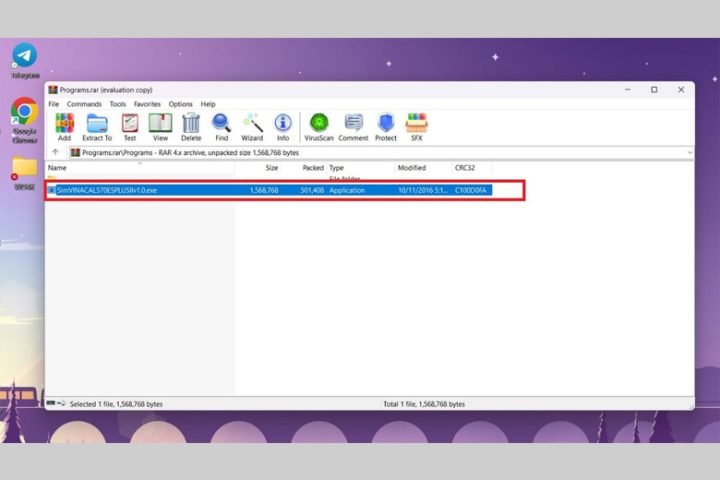The image size is (720, 480).
Task: Expand the address path dropdown
Action: [689, 152]
